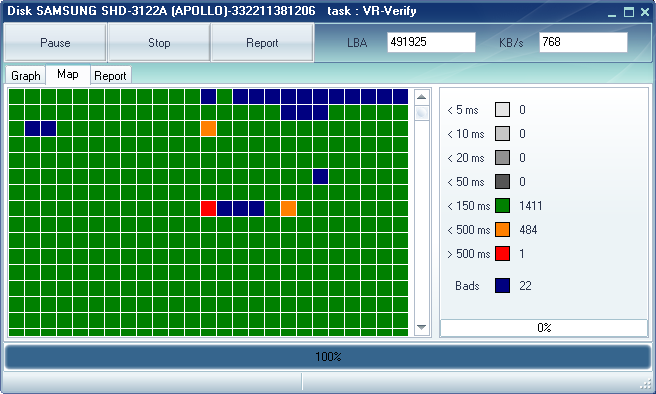Click the < 10 ms legend swatch
The image size is (656, 394).
point(502,134)
